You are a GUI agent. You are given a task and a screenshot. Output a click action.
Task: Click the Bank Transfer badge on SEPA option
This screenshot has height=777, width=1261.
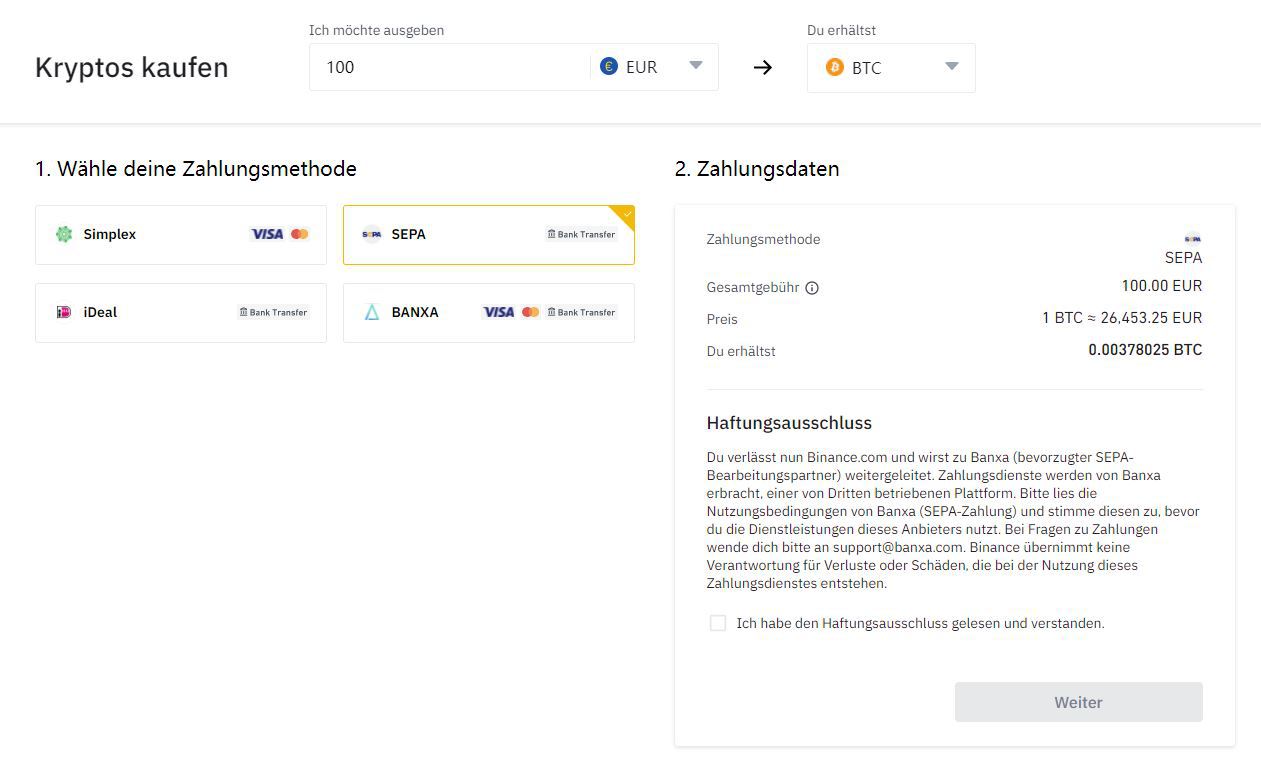580,234
